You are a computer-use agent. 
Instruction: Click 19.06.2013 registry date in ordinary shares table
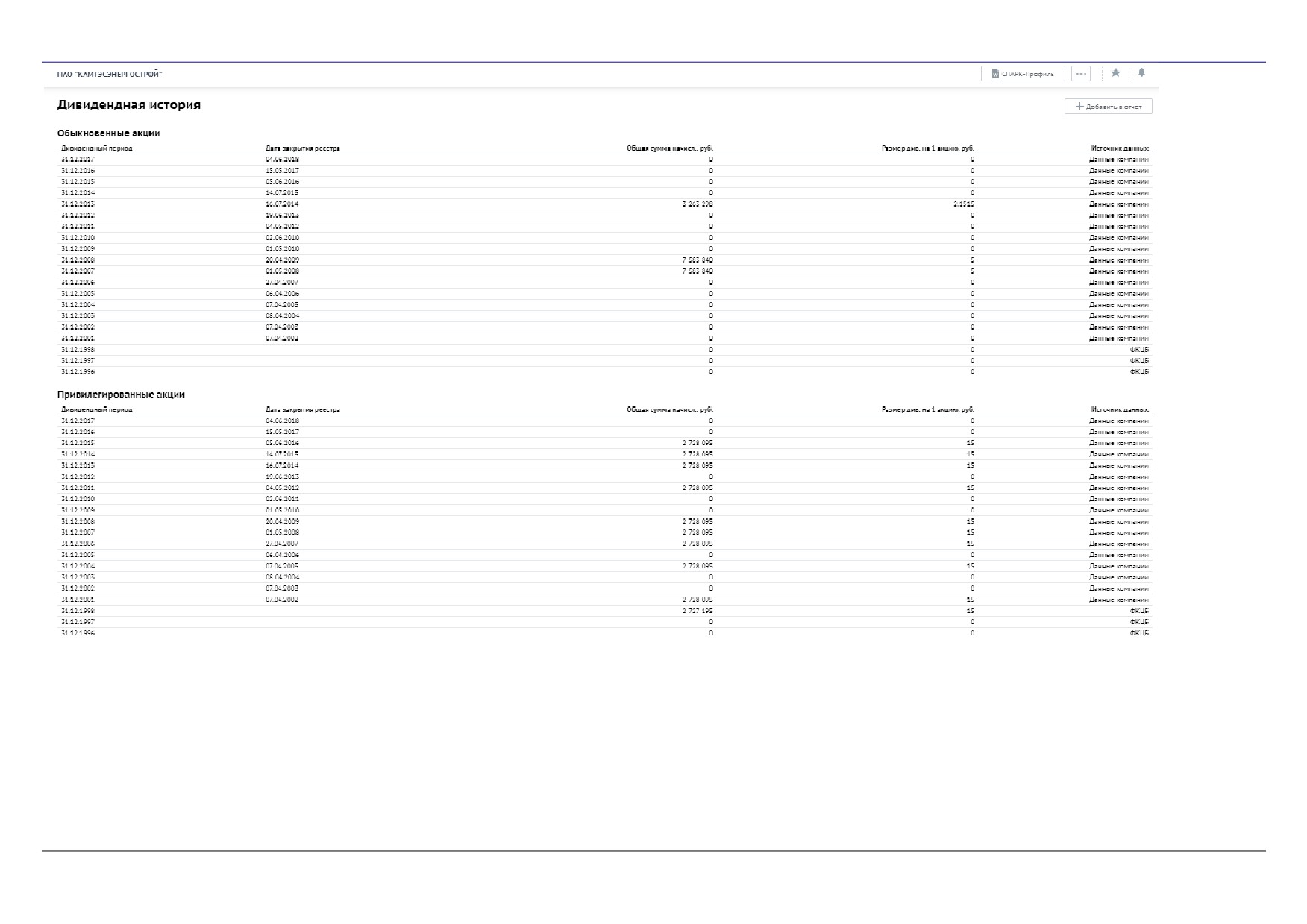click(x=282, y=216)
